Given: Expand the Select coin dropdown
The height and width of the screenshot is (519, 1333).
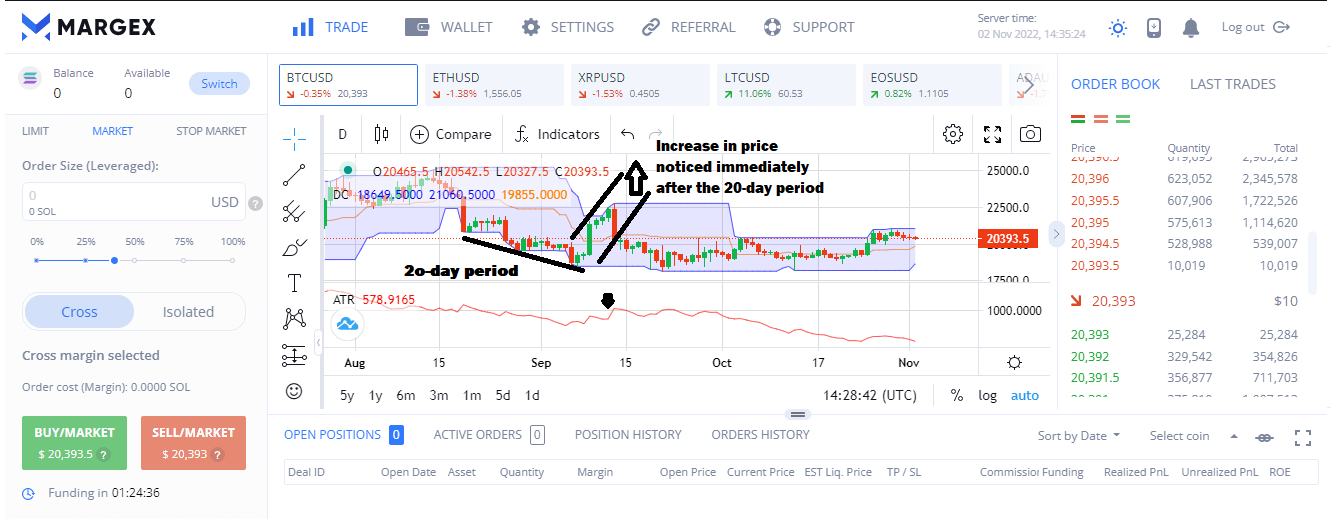Looking at the screenshot, I should pos(1194,435).
